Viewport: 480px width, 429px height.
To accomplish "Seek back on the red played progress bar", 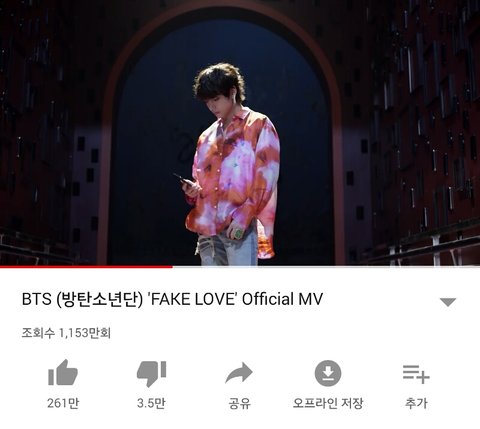I will pyautogui.click(x=86, y=267).
